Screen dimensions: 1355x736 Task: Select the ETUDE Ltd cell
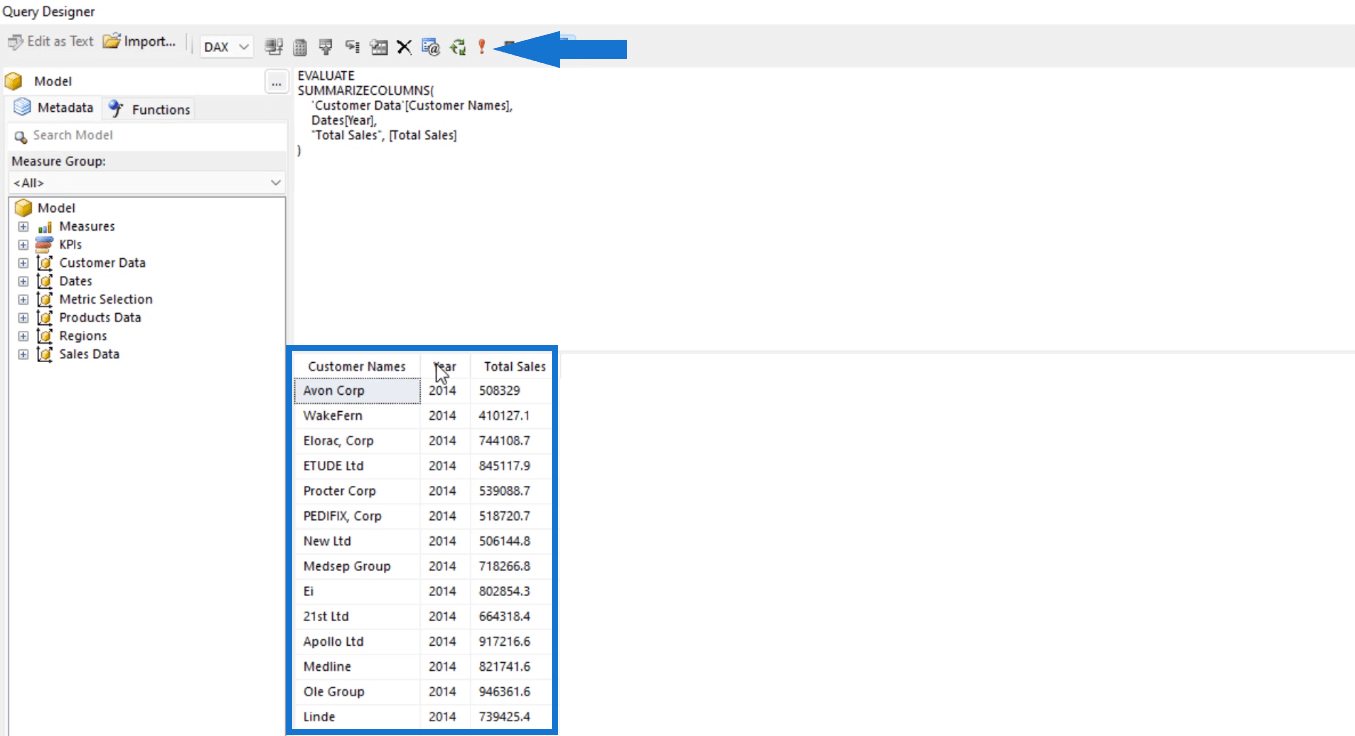[357, 466]
